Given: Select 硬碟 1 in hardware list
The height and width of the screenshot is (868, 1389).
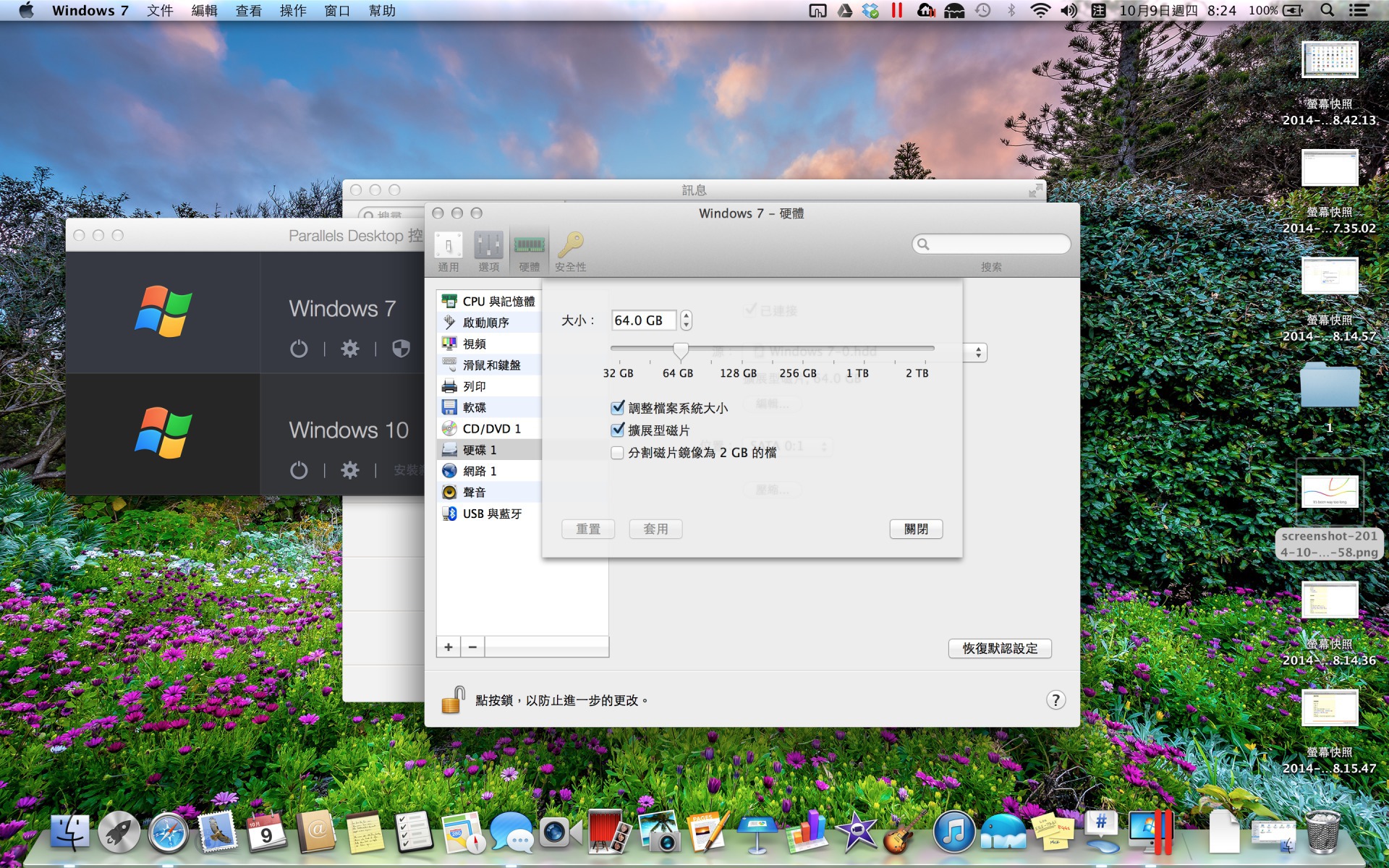Looking at the screenshot, I should point(489,449).
